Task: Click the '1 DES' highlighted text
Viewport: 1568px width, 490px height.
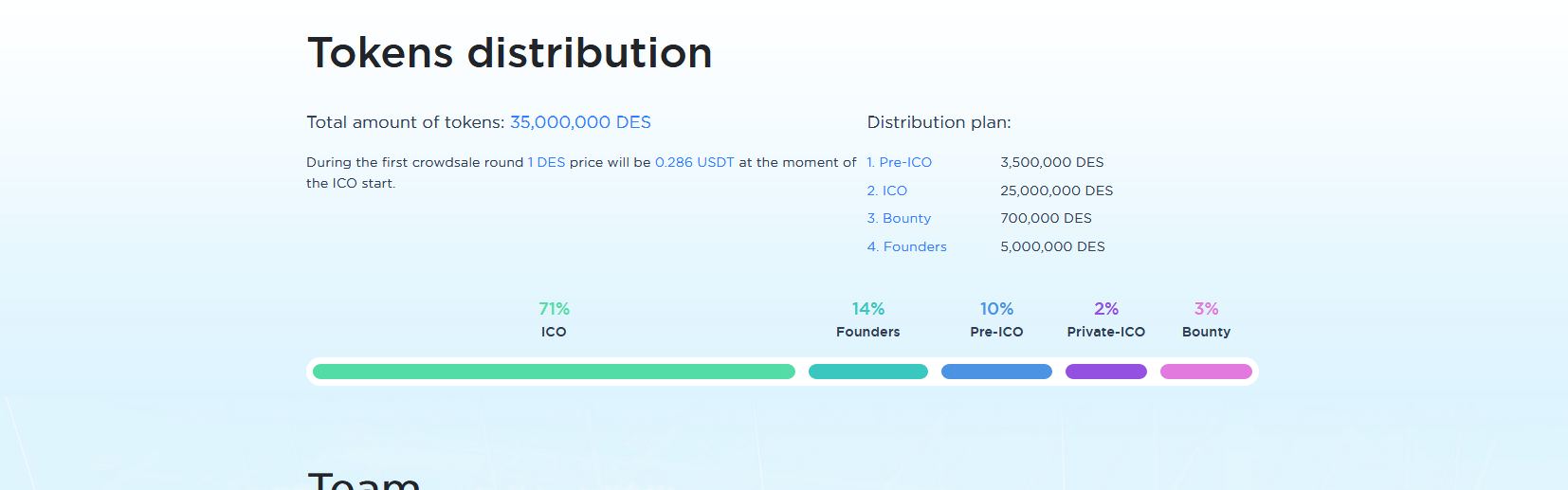Action: 546,162
